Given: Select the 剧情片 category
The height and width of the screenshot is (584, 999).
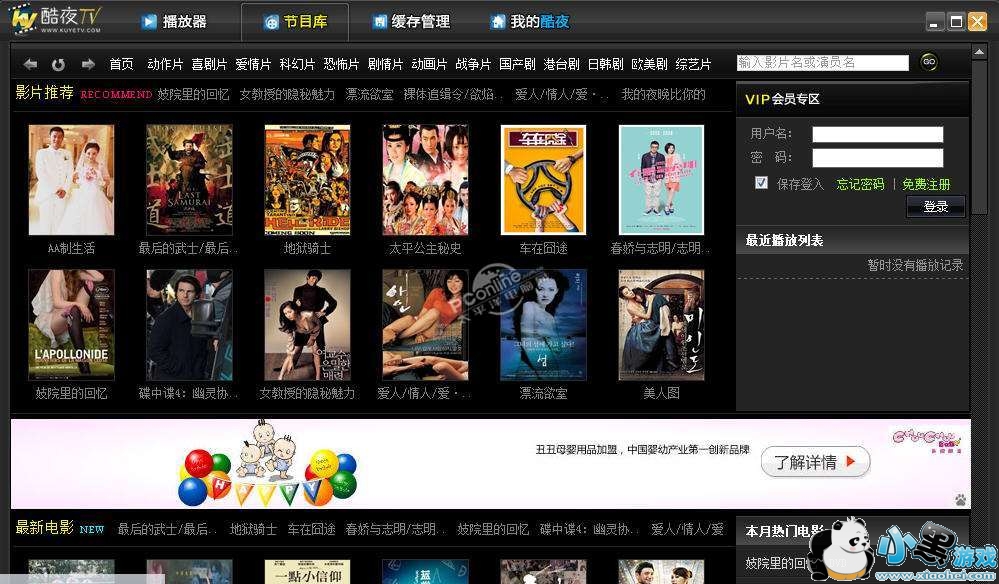Looking at the screenshot, I should [385, 64].
